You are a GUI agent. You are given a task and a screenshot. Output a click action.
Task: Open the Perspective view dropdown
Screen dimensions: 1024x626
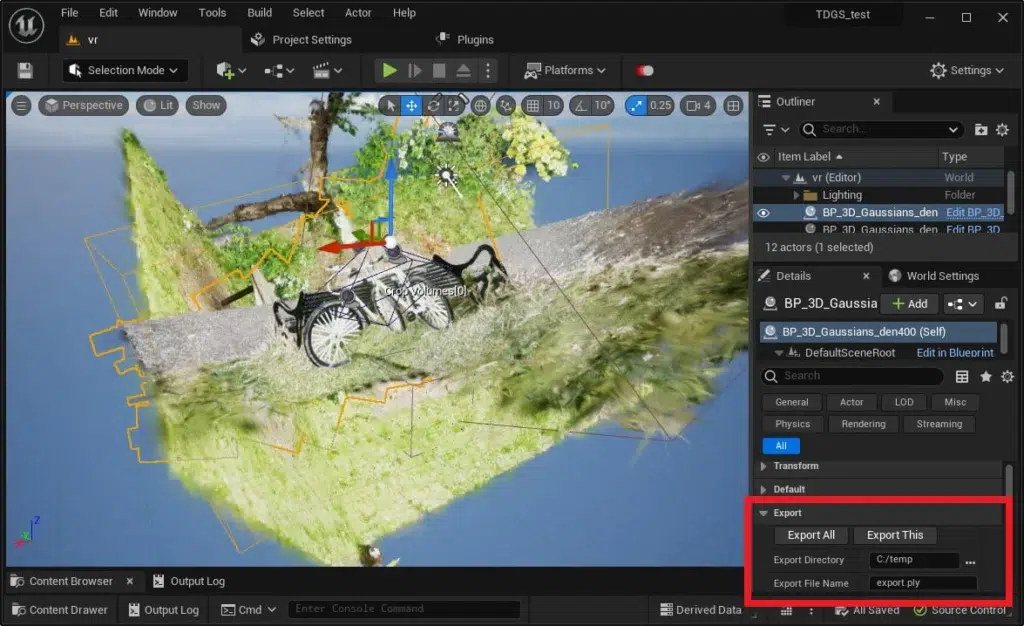click(x=83, y=104)
